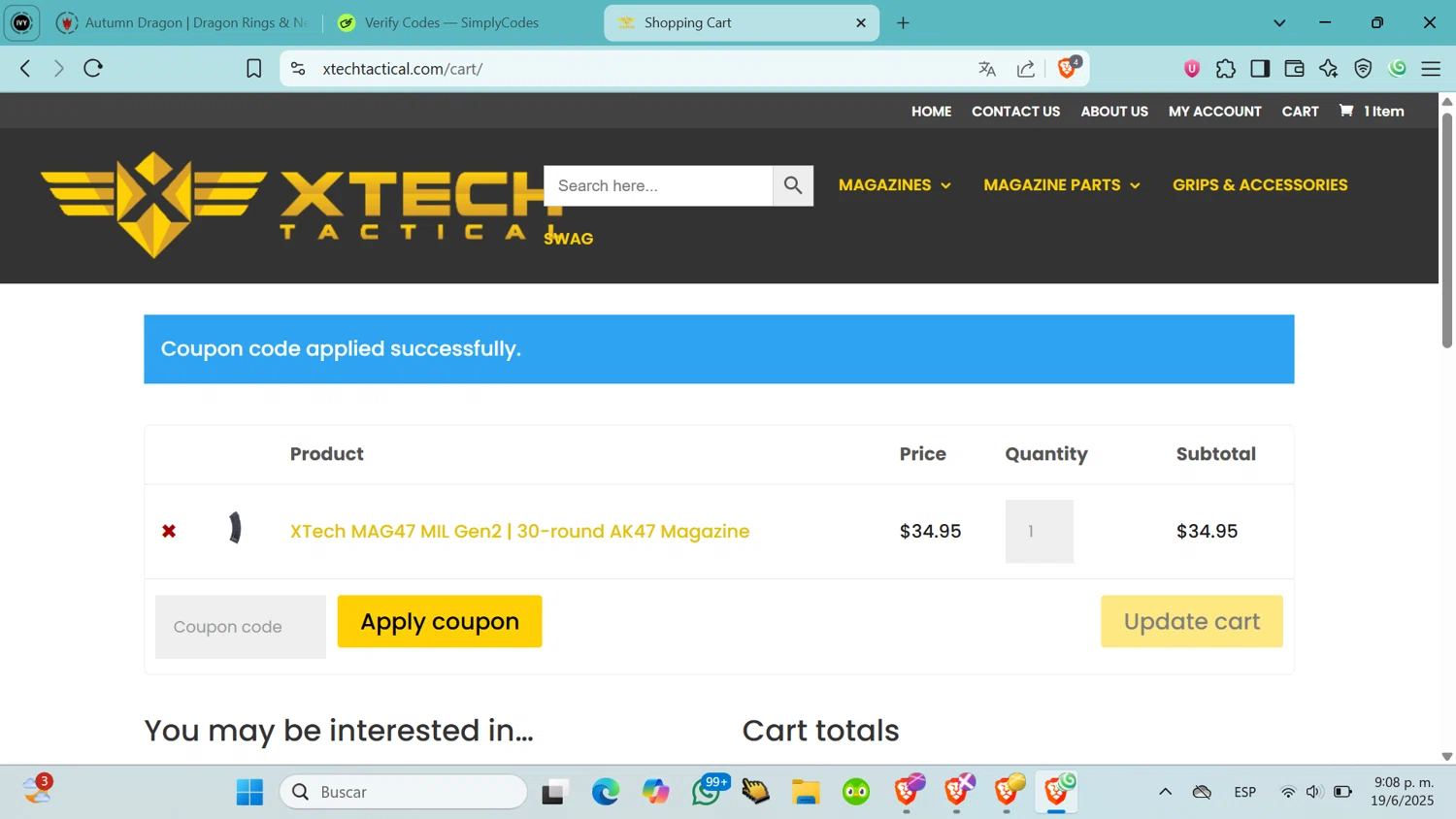The height and width of the screenshot is (819, 1456).
Task: Click the page vertical scrollbar
Action: [1446, 231]
